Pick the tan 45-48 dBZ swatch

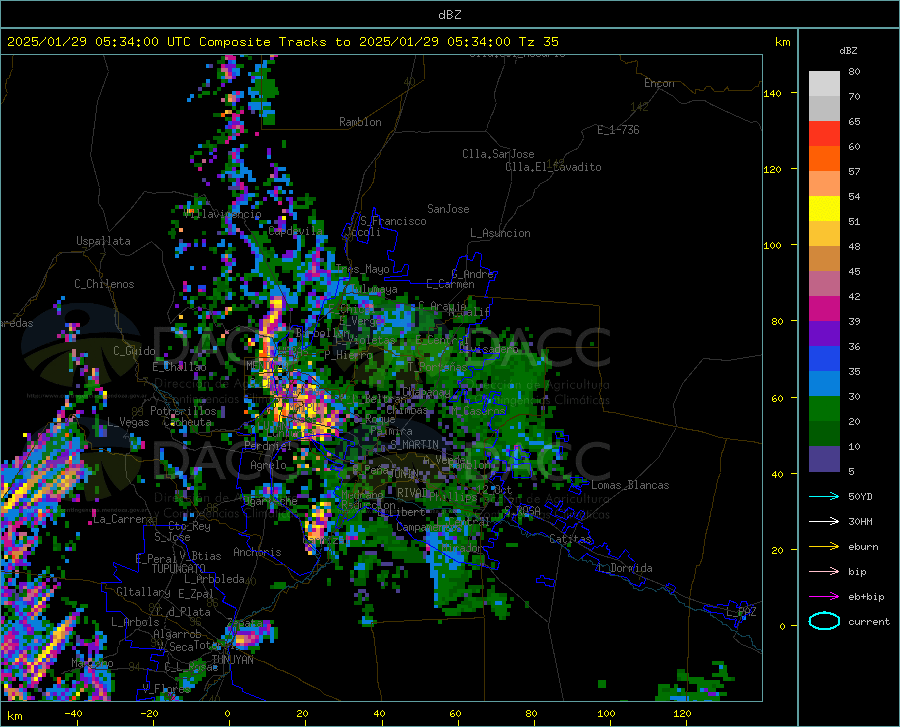[x=824, y=259]
